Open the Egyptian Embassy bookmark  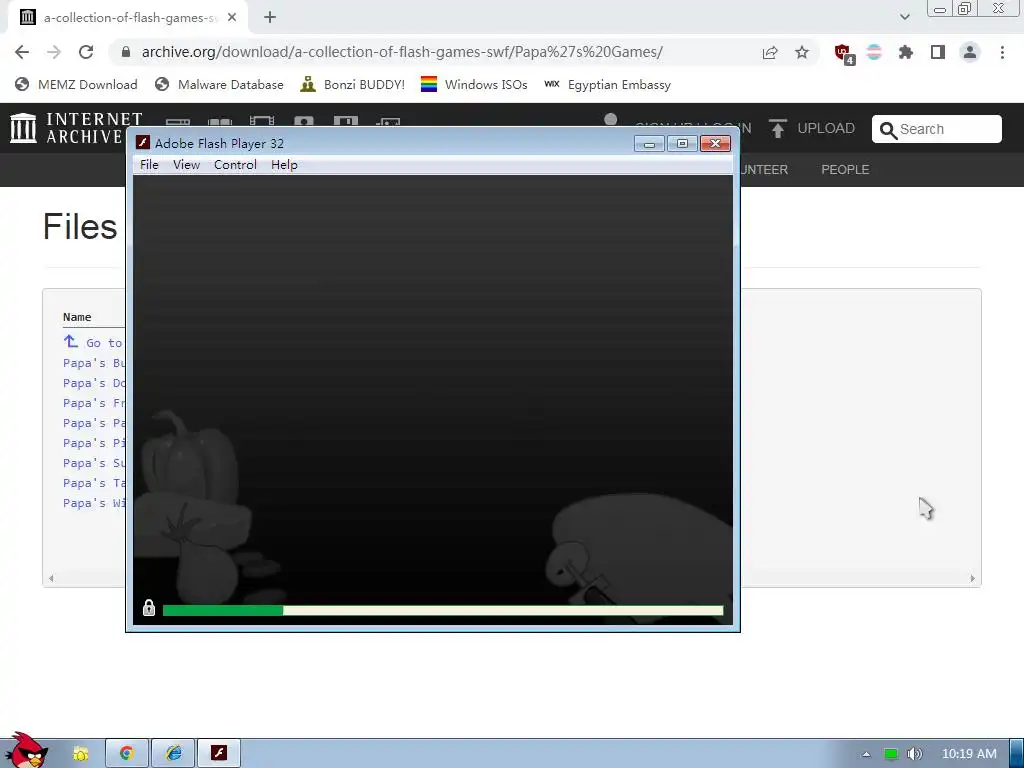pyautogui.click(x=607, y=84)
